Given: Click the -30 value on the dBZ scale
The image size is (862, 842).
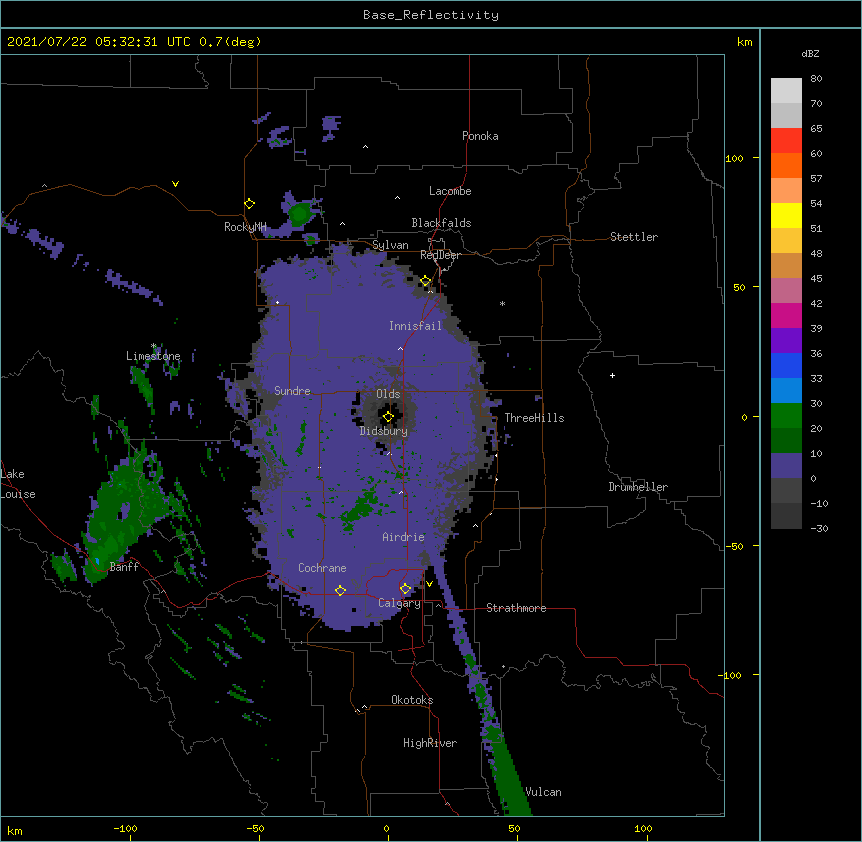Looking at the screenshot, I should [819, 528].
